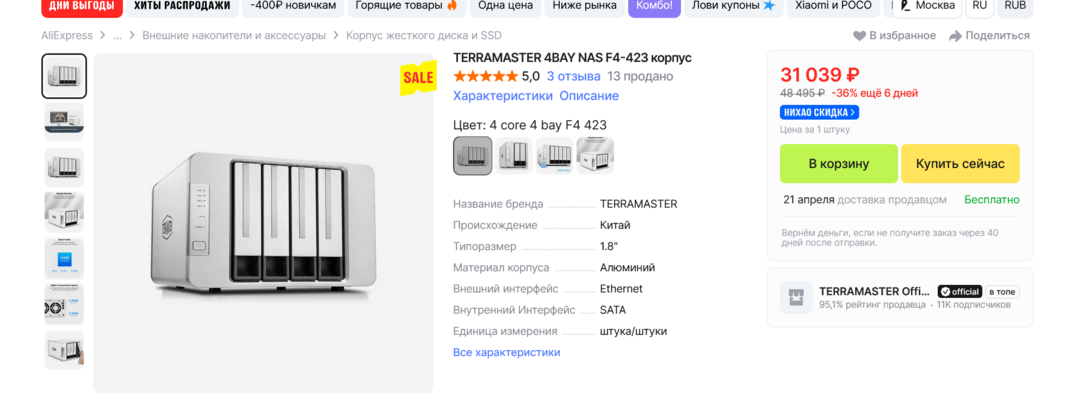This screenshot has width=1090, height=411.
Task: Expand the breadcrumb ellipsis
Action: pos(117,36)
